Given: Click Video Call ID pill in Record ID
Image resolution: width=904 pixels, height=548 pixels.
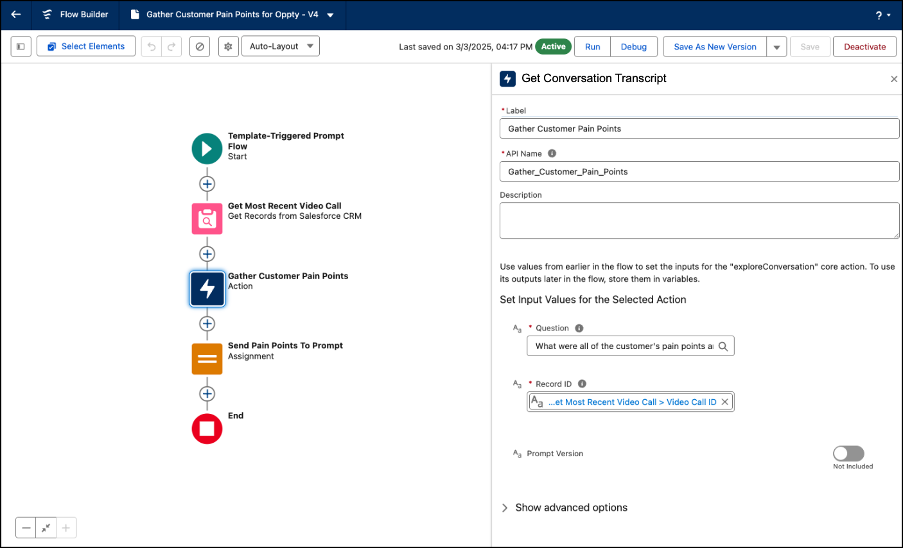Looking at the screenshot, I should (x=632, y=402).
